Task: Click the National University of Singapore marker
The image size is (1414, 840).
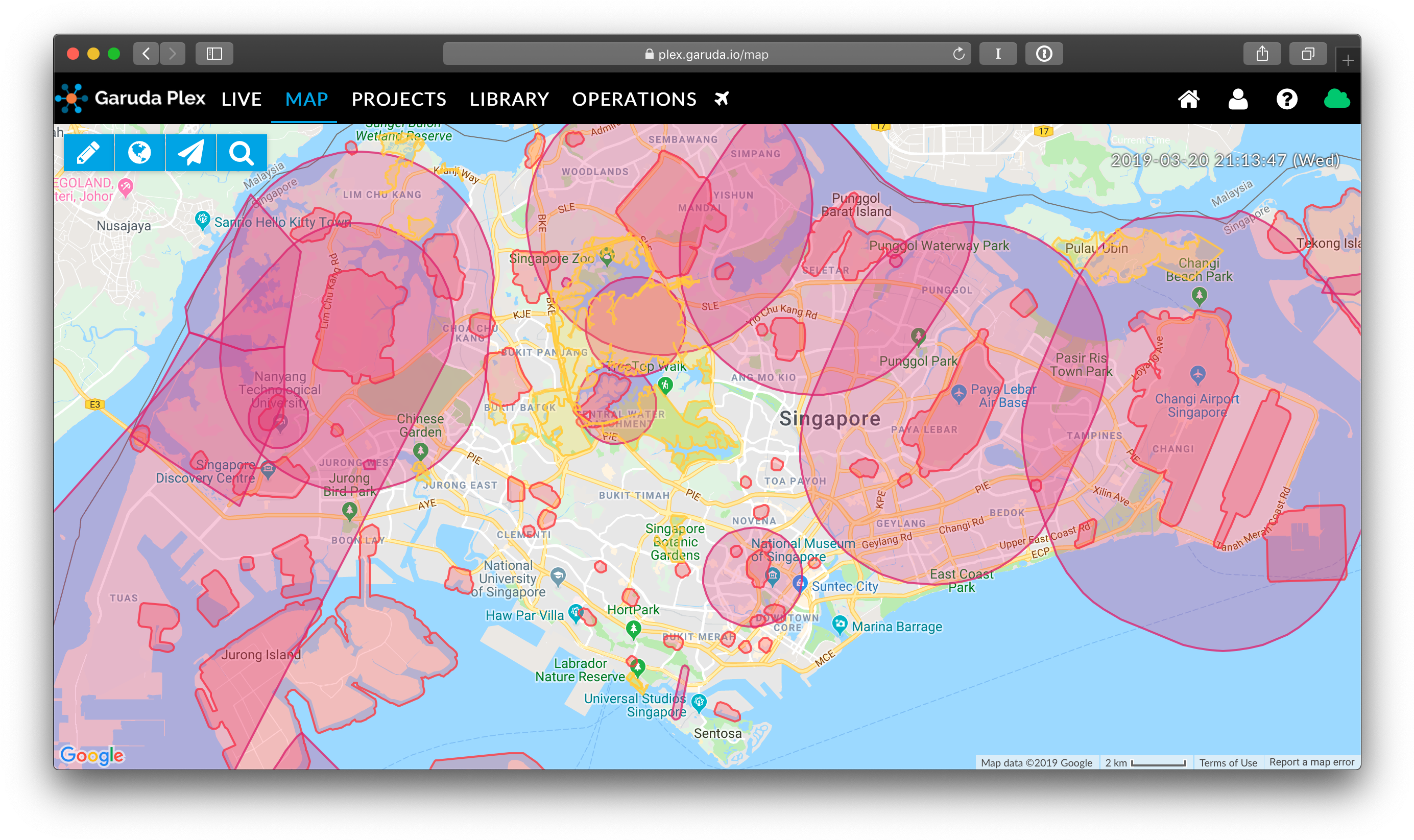Action: tap(558, 577)
